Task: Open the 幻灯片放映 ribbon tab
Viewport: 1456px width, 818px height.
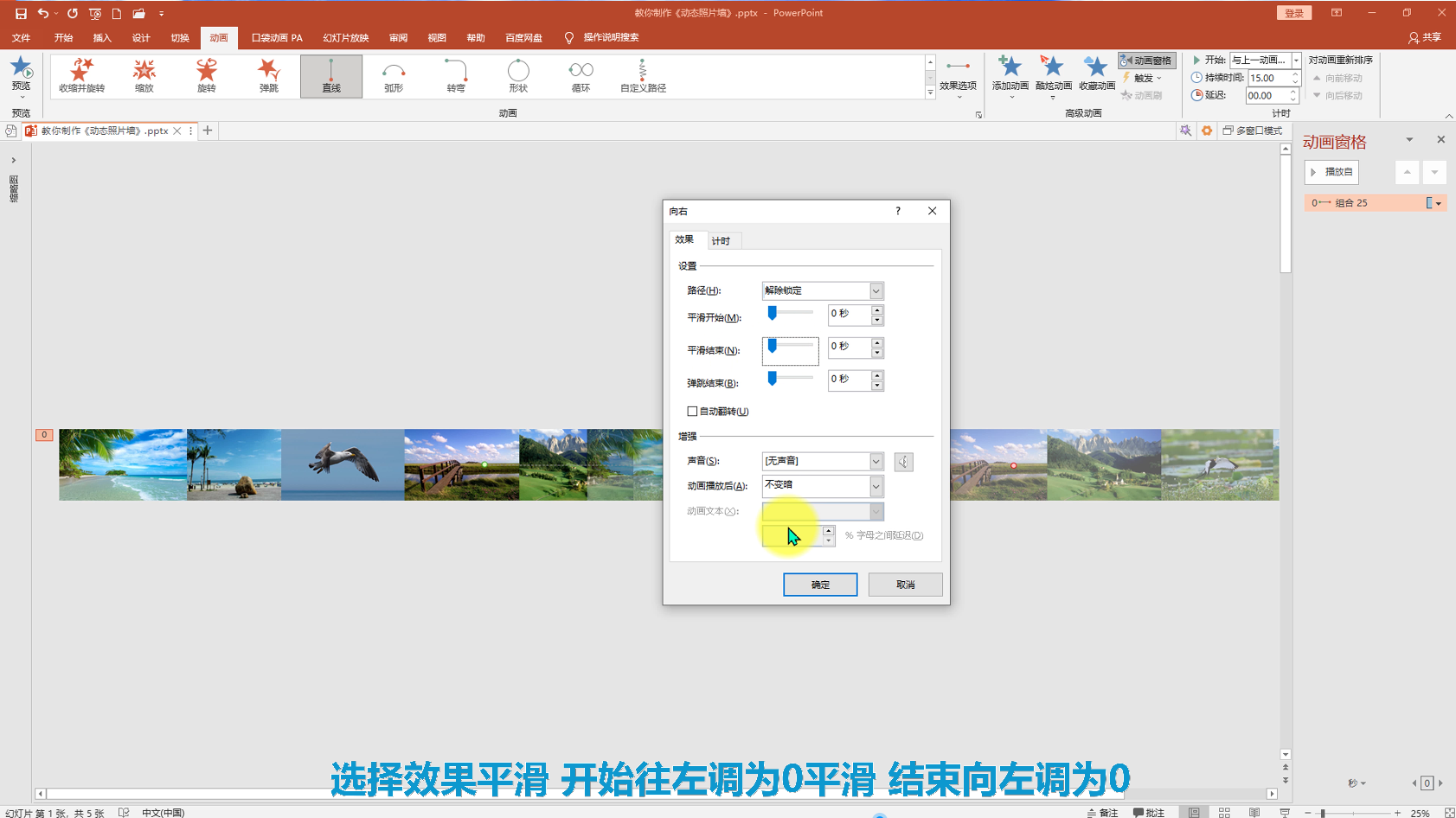Action: tap(345, 38)
